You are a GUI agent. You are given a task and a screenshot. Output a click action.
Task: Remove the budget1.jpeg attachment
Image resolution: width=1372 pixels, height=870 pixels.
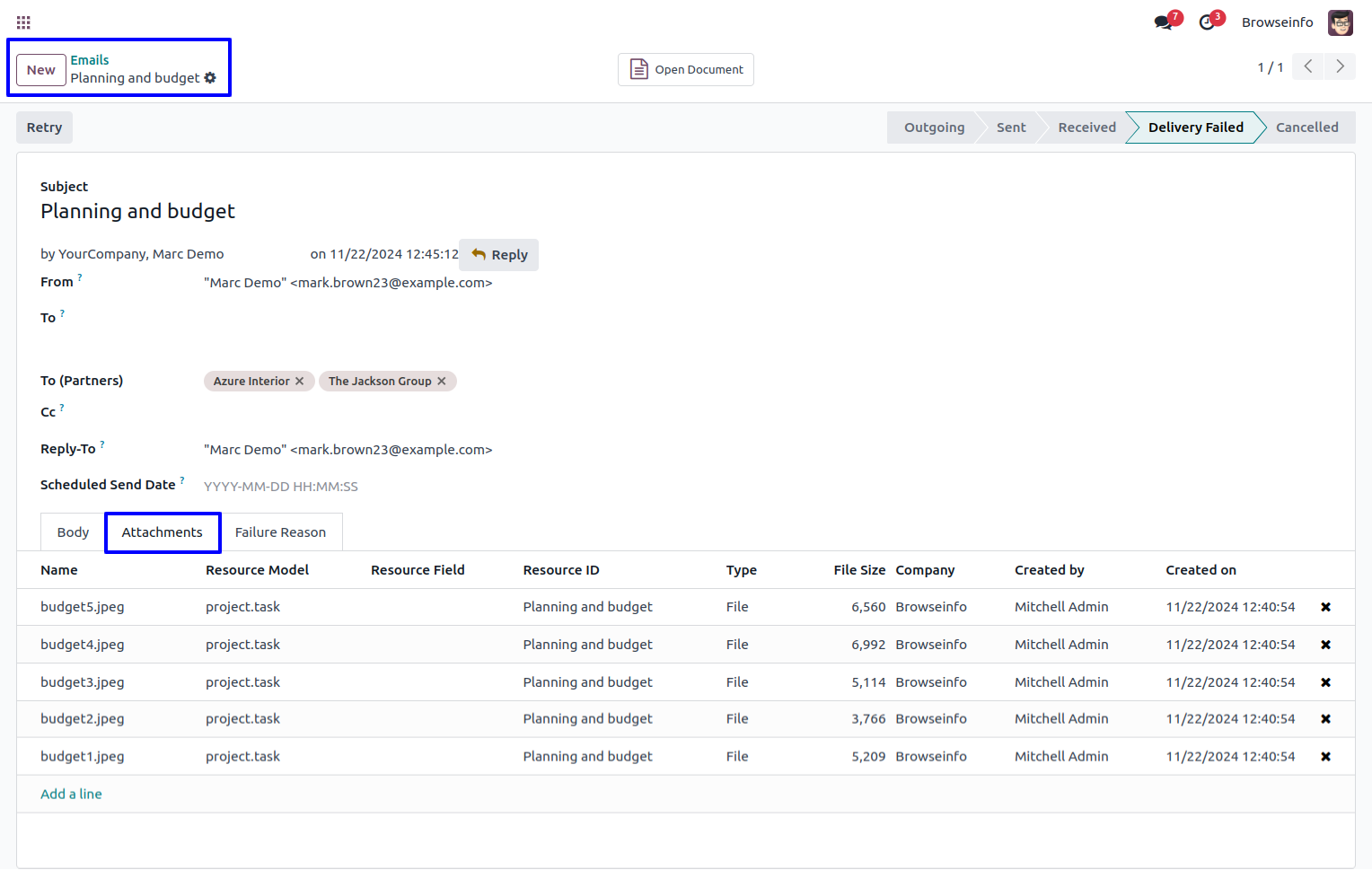coord(1325,757)
